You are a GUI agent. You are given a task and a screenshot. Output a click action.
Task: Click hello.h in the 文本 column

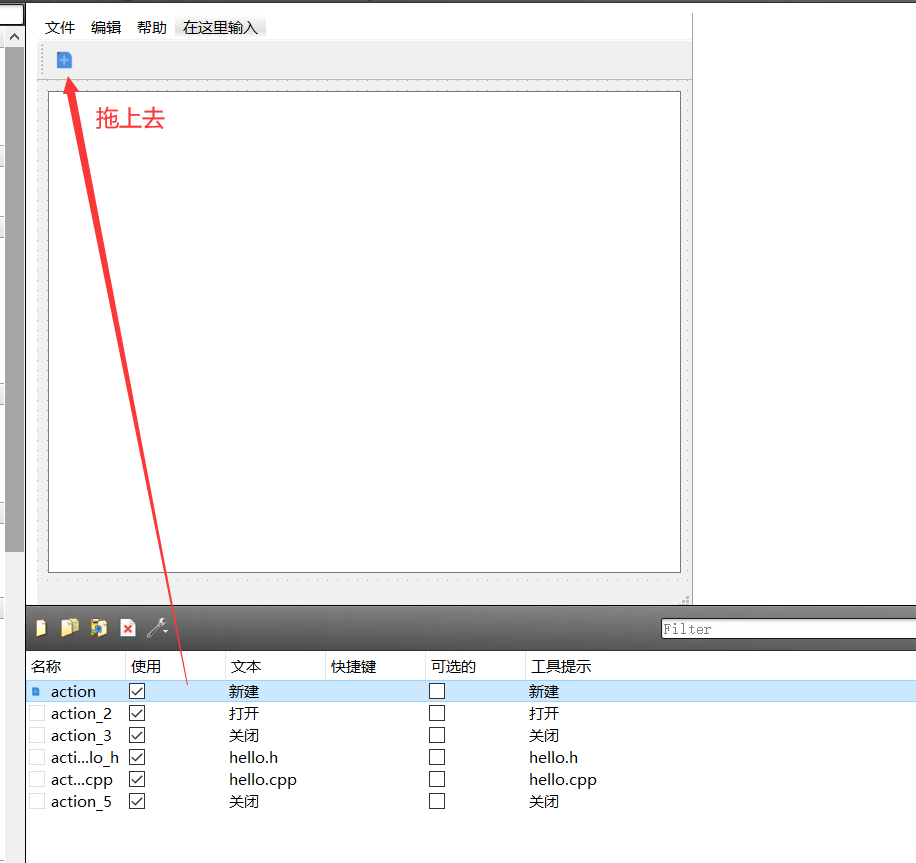254,758
